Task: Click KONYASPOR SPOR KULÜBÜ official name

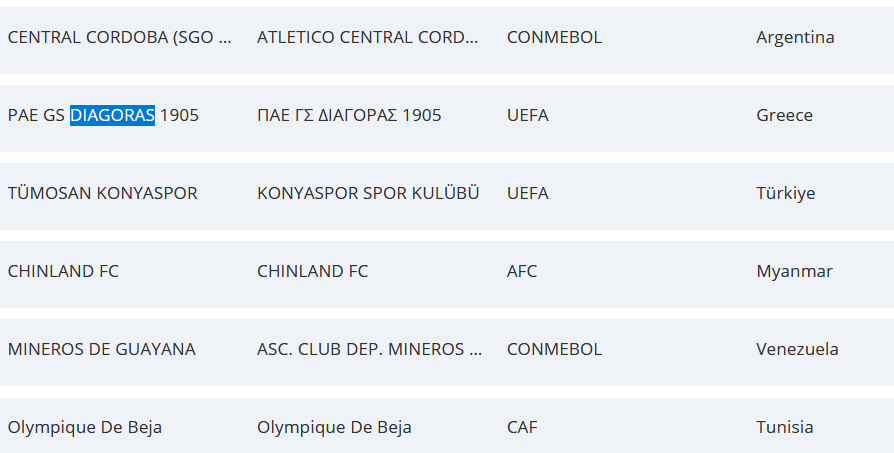Action: pyautogui.click(x=368, y=193)
